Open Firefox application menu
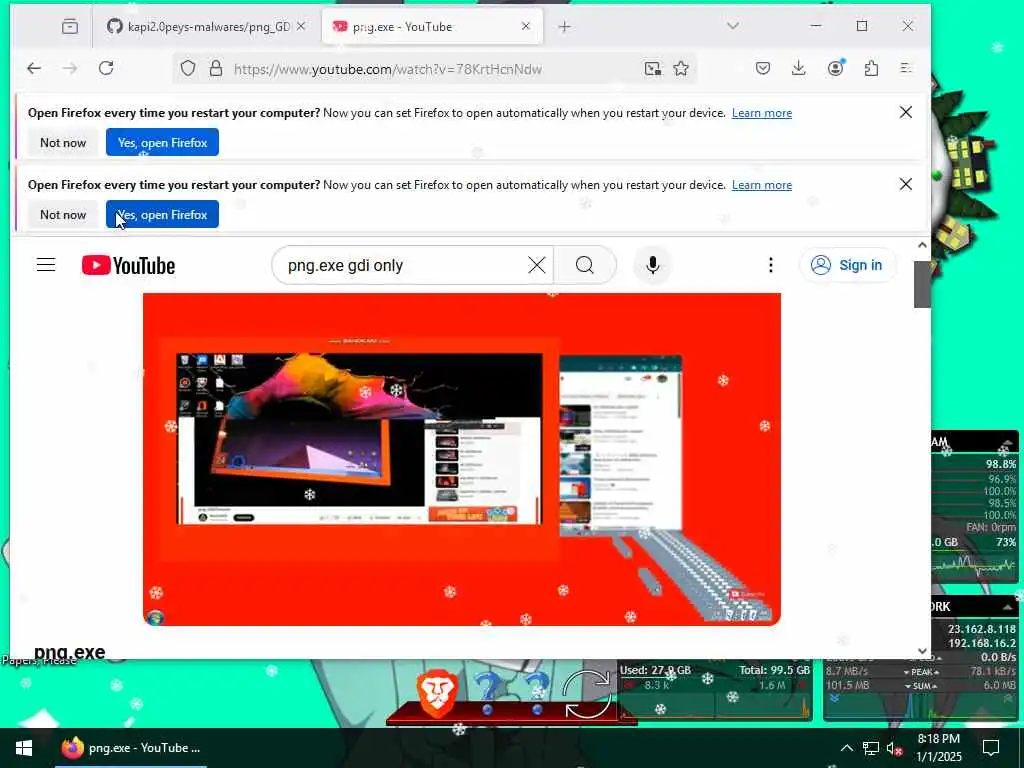Viewport: 1024px width, 768px height. 906,69
